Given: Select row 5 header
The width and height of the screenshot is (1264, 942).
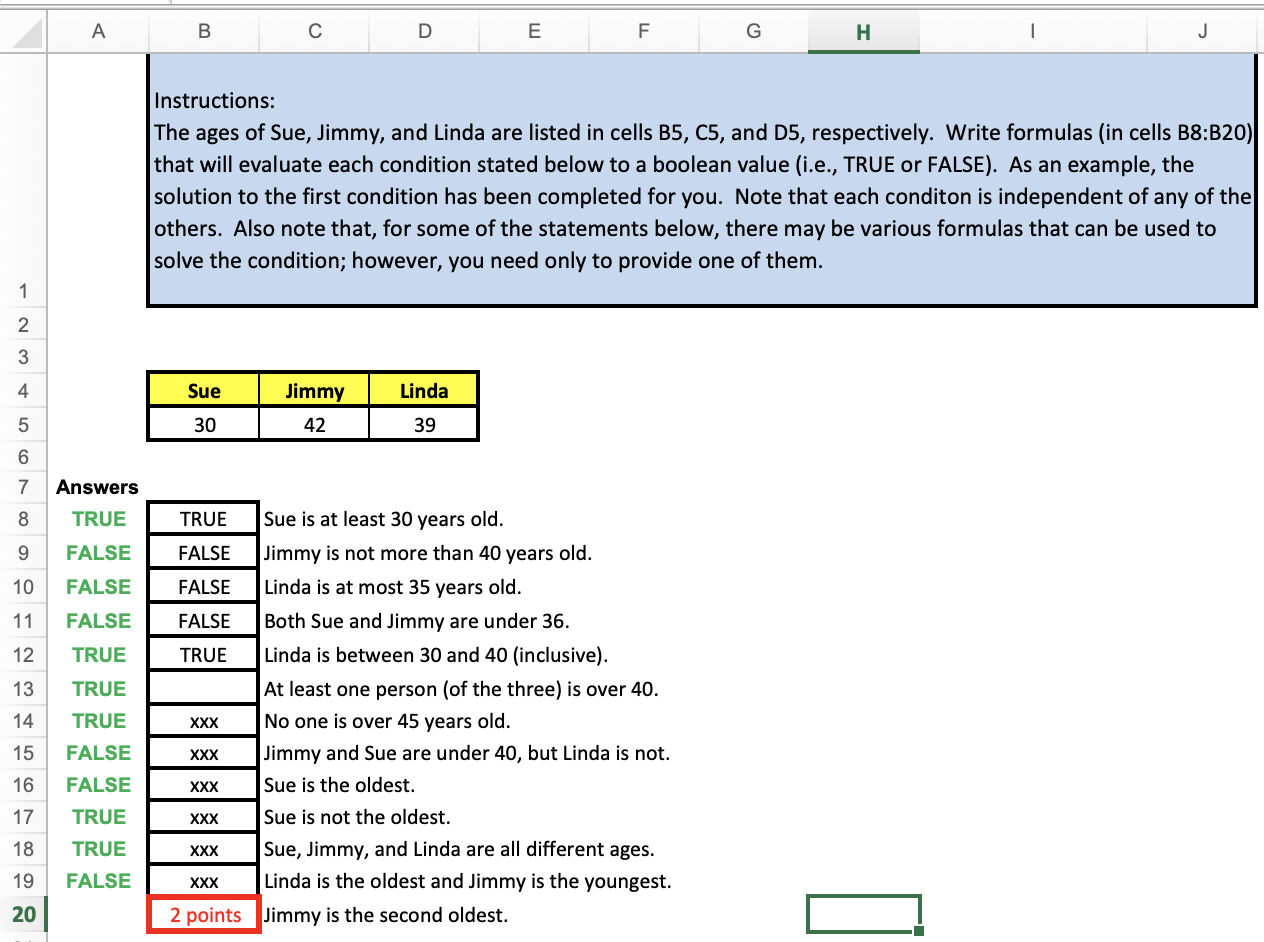Looking at the screenshot, I should 22,425.
